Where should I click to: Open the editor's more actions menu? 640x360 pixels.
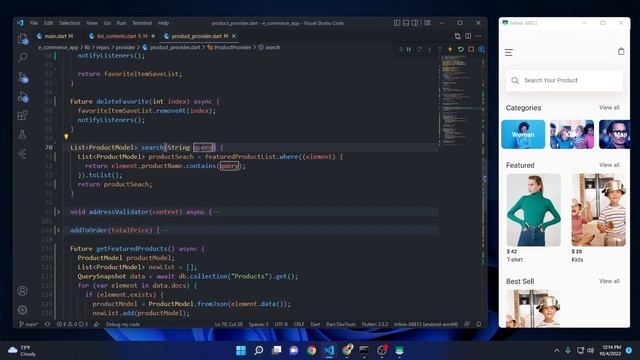(x=478, y=36)
